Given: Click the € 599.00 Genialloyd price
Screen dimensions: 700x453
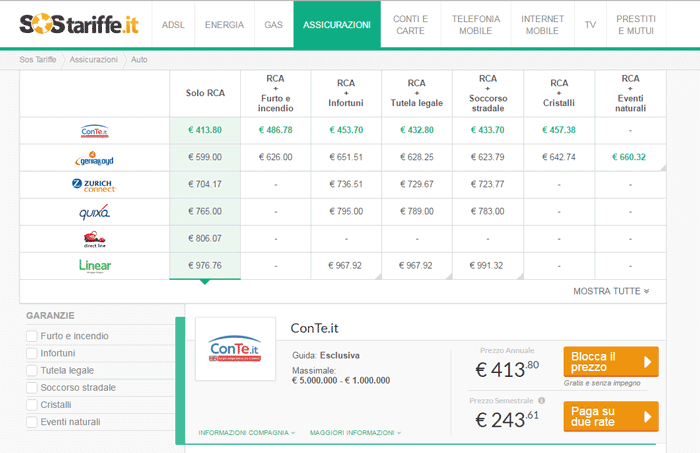Looking at the screenshot, I should click(205, 157).
